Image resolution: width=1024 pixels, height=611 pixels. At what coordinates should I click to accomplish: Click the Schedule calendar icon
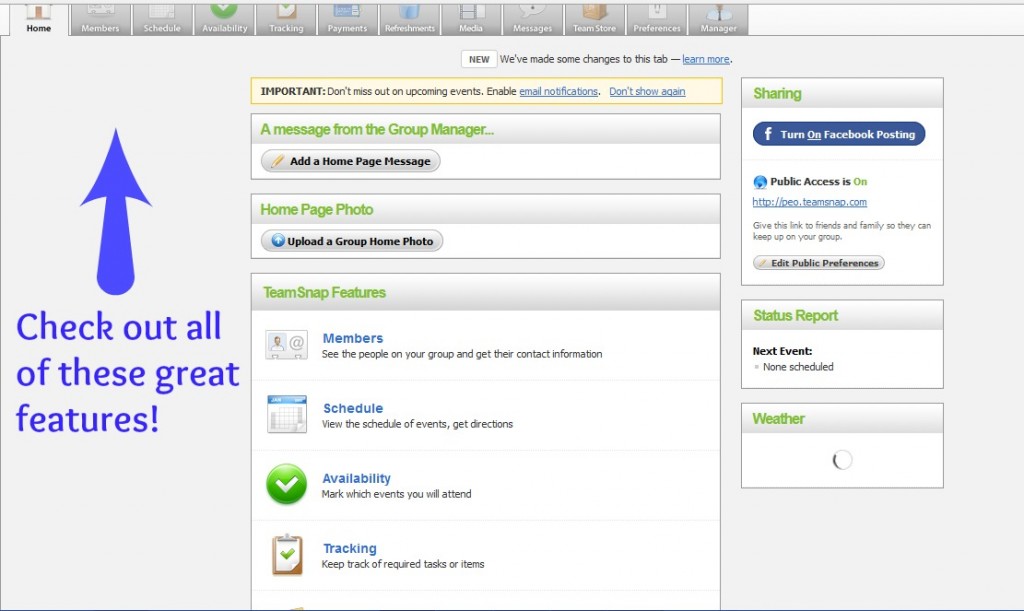pos(286,414)
